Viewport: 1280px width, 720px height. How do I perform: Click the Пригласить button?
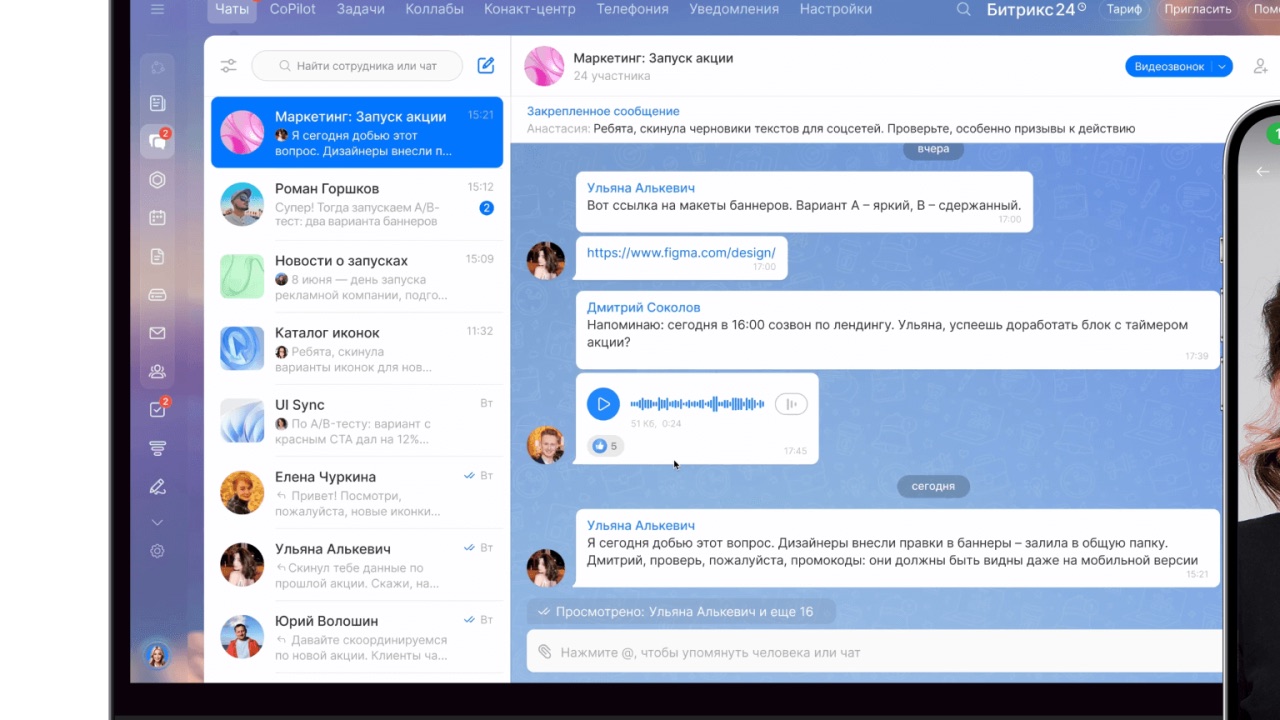tap(1198, 9)
